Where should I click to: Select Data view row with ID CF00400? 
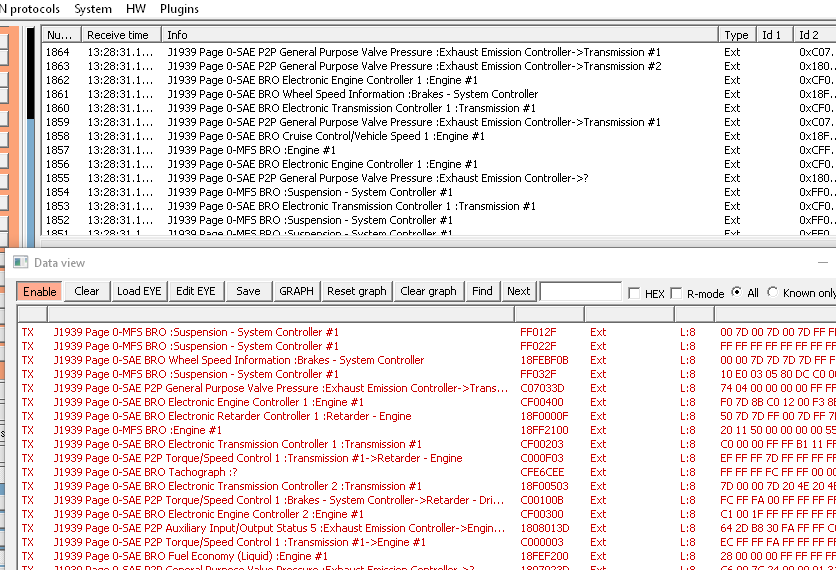click(427, 402)
